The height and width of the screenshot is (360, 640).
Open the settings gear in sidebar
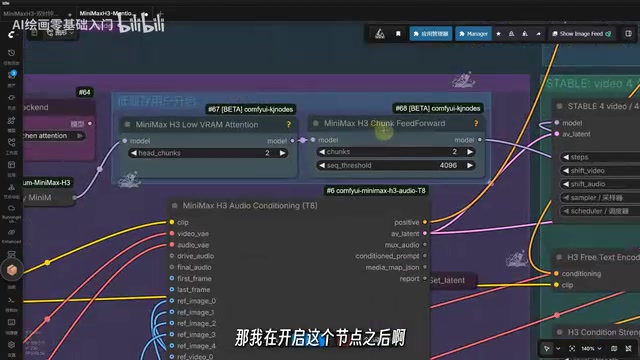point(11,345)
